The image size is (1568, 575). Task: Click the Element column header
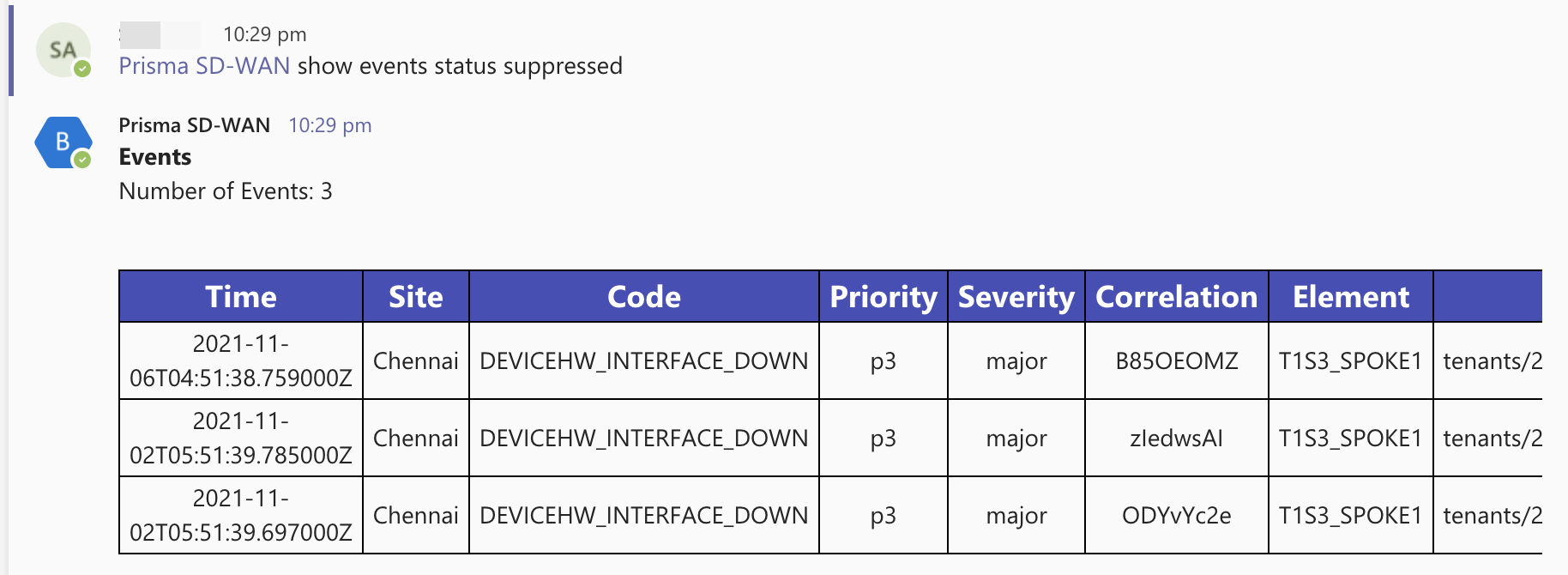1351,297
